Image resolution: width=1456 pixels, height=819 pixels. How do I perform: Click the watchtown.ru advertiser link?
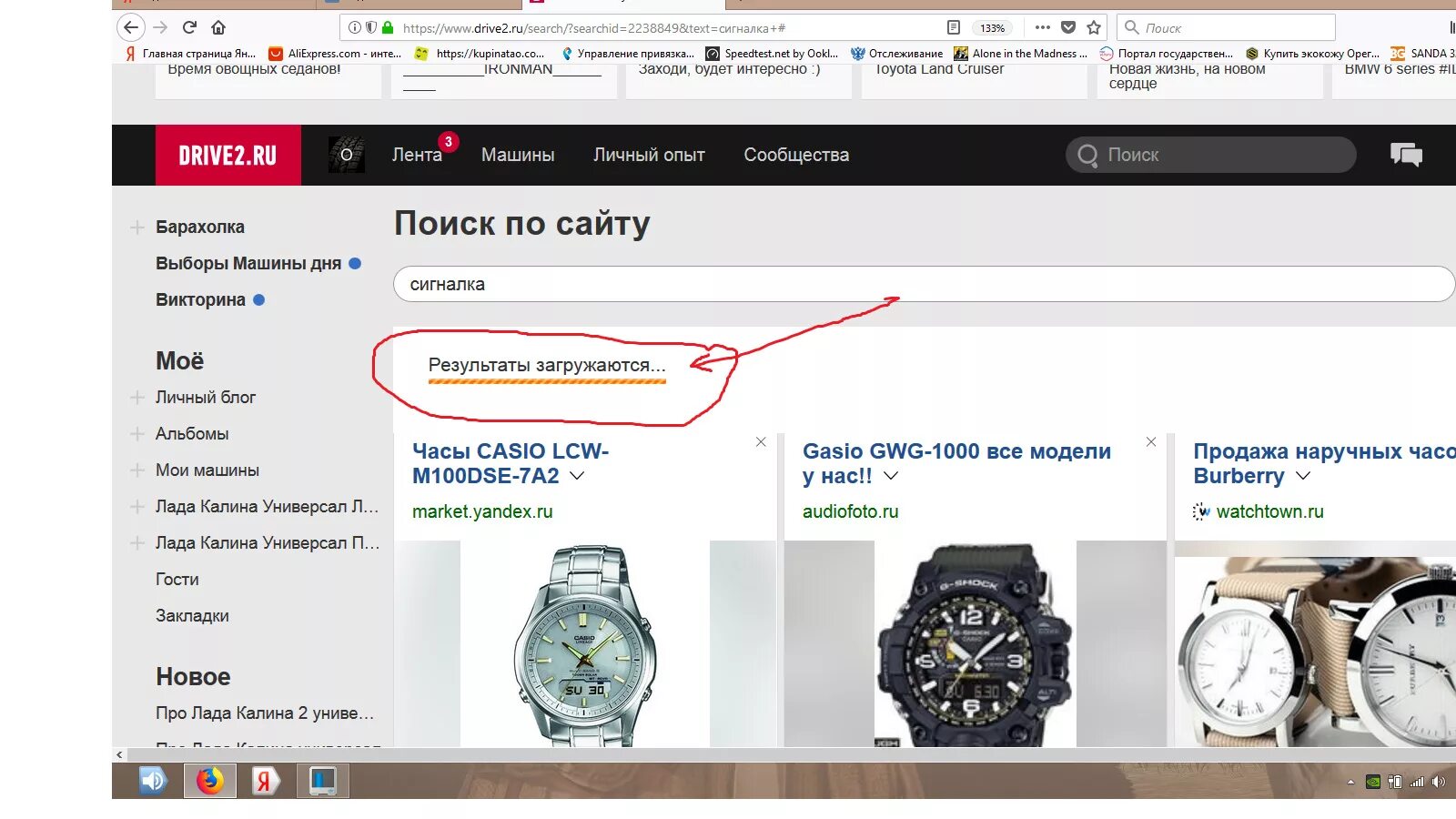pos(1270,511)
